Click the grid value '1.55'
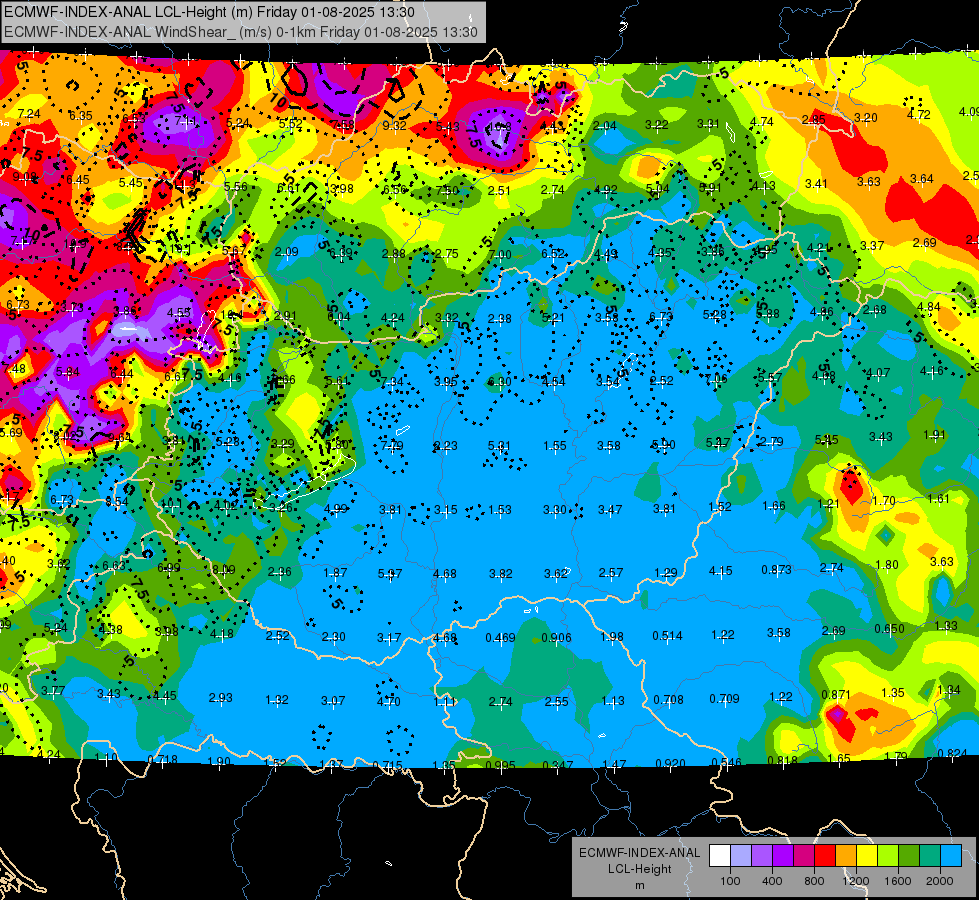The image size is (979, 900). click(555, 446)
